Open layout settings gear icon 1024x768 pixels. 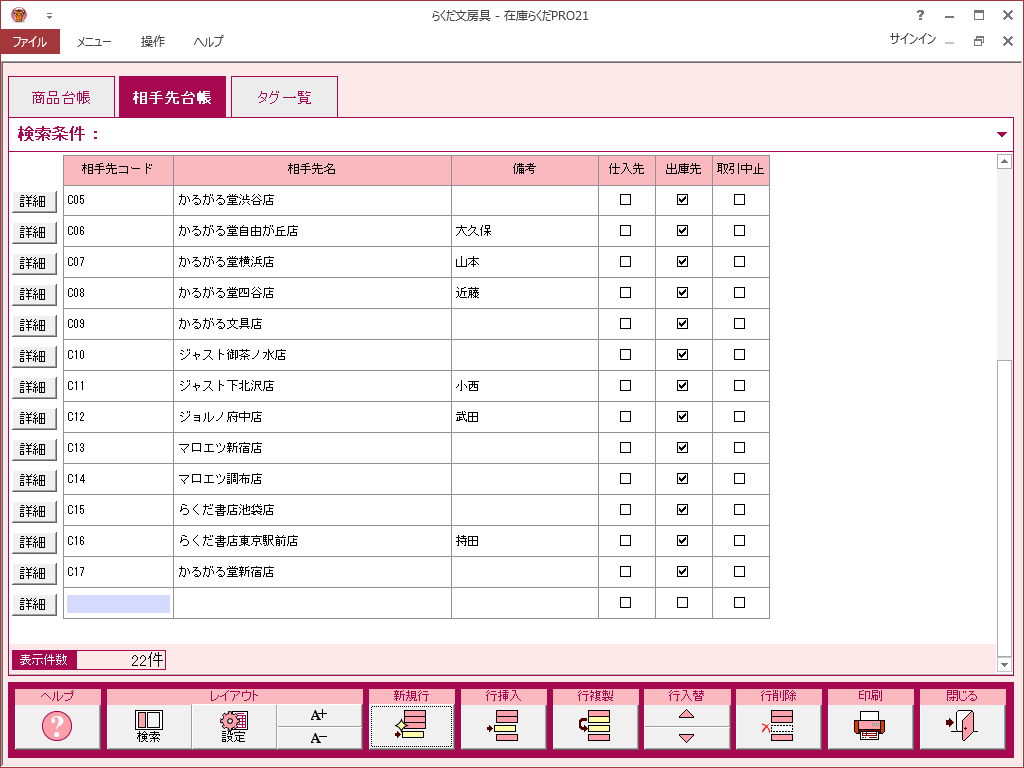pyautogui.click(x=234, y=726)
